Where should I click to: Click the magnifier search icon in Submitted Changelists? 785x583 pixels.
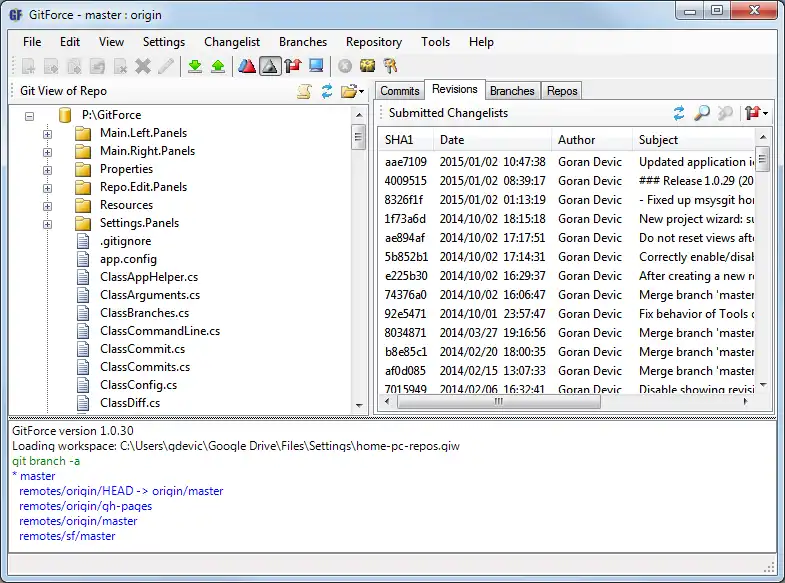pos(702,113)
